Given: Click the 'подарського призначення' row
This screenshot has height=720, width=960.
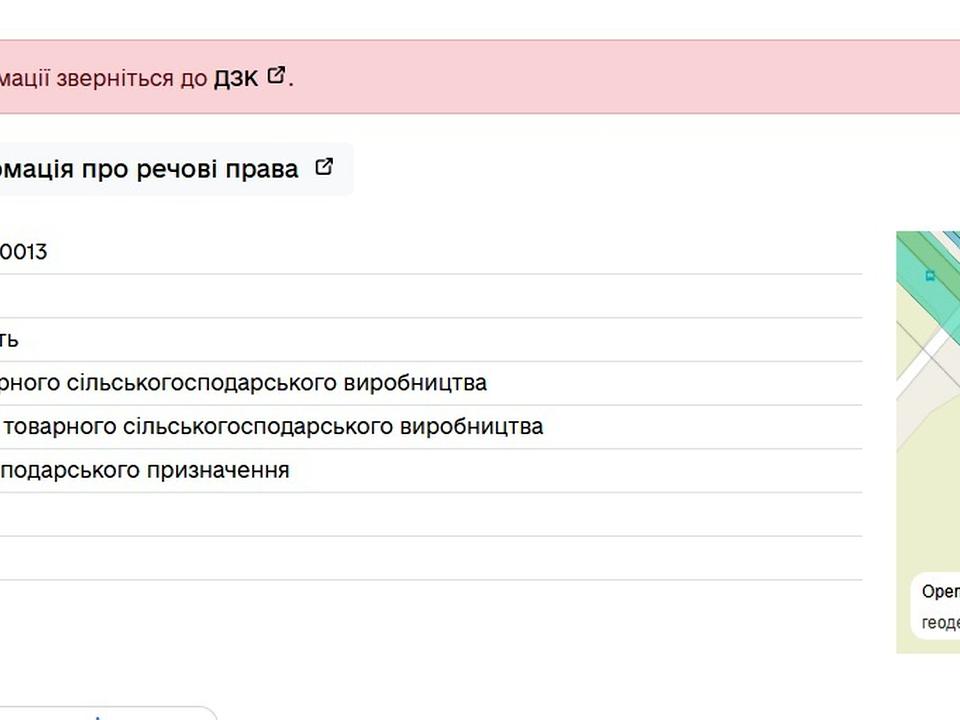Looking at the screenshot, I should coord(144,470).
